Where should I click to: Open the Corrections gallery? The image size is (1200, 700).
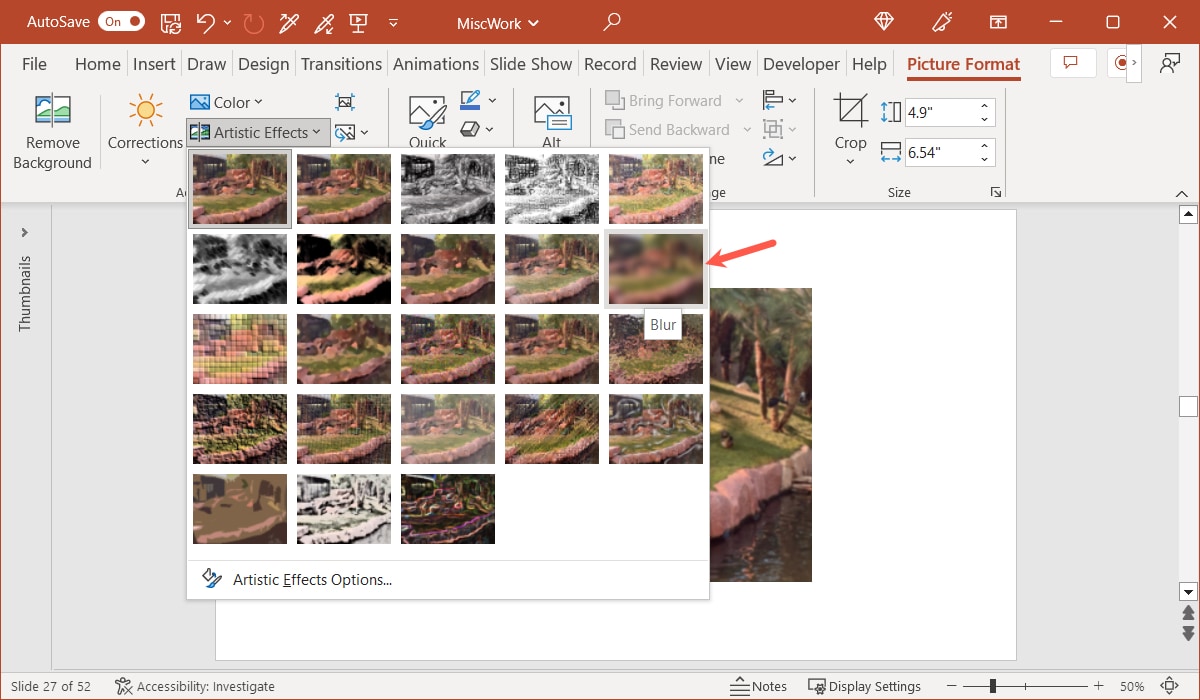[x=144, y=131]
